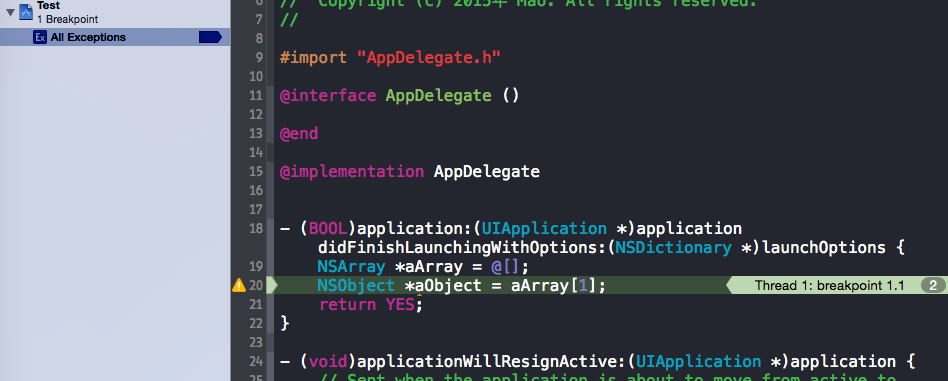Click gutter line number 21
The width and height of the screenshot is (948, 381).
(x=256, y=304)
